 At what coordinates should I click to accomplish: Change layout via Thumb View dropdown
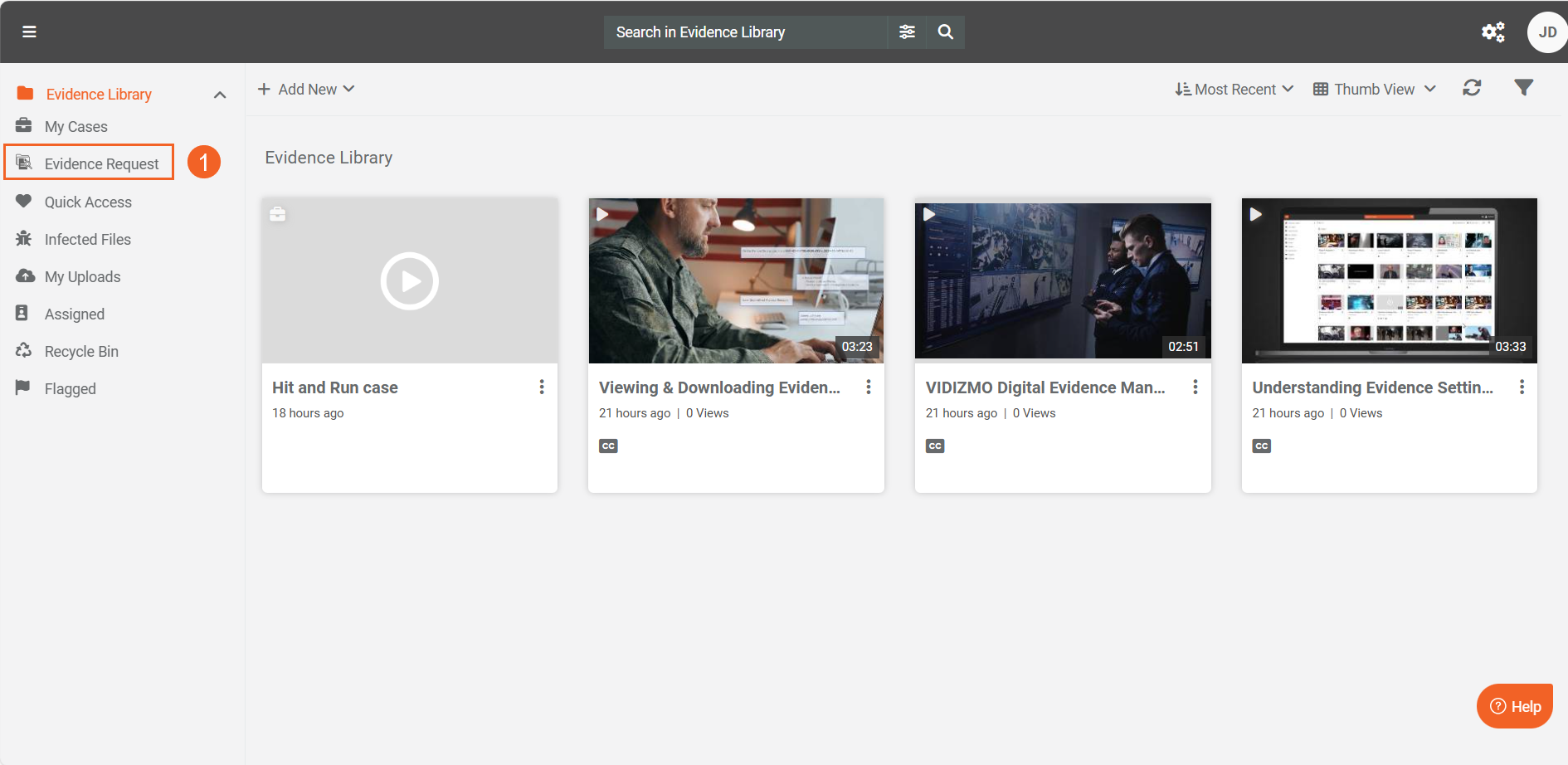point(1374,89)
